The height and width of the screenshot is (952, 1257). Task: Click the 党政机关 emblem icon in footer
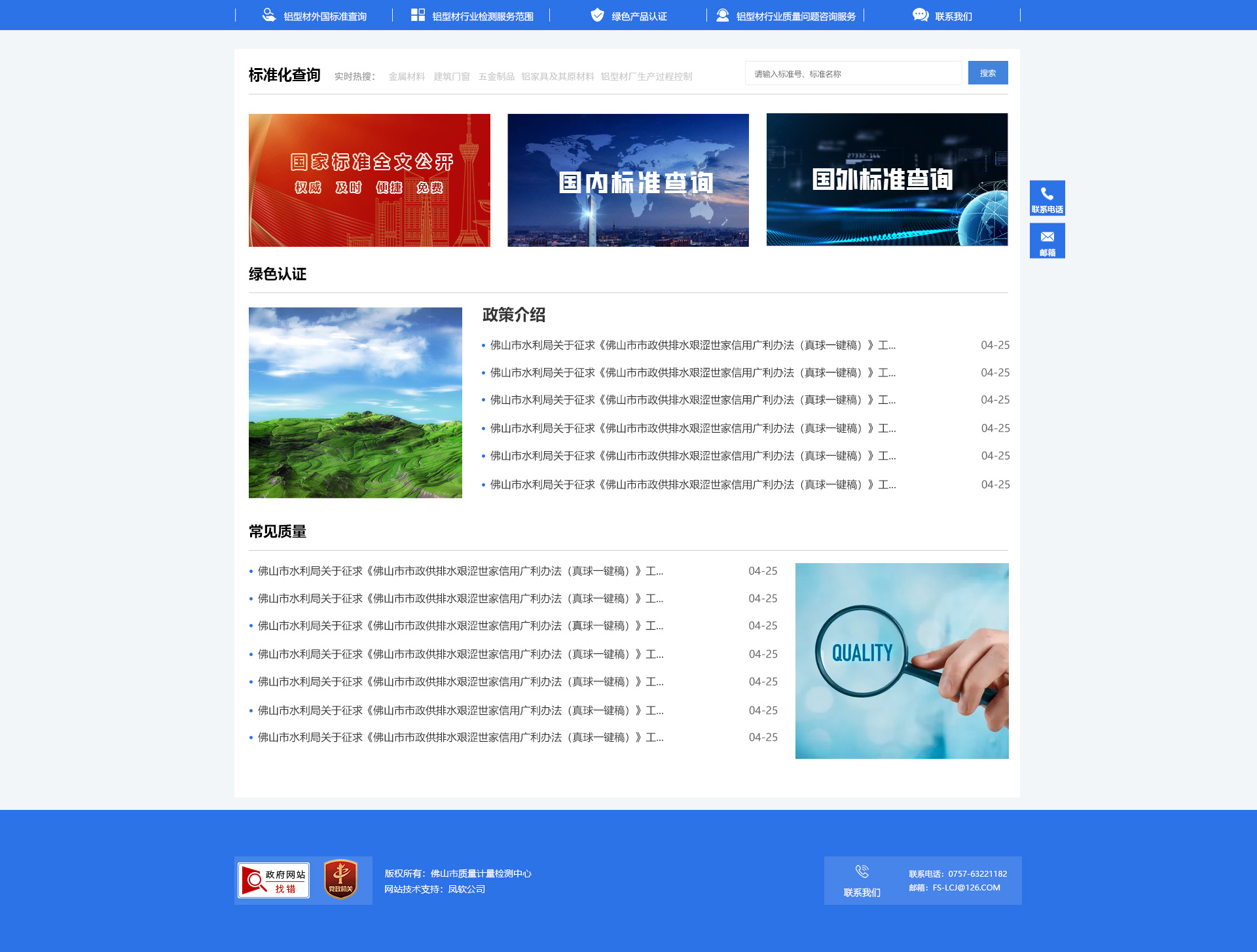[340, 879]
